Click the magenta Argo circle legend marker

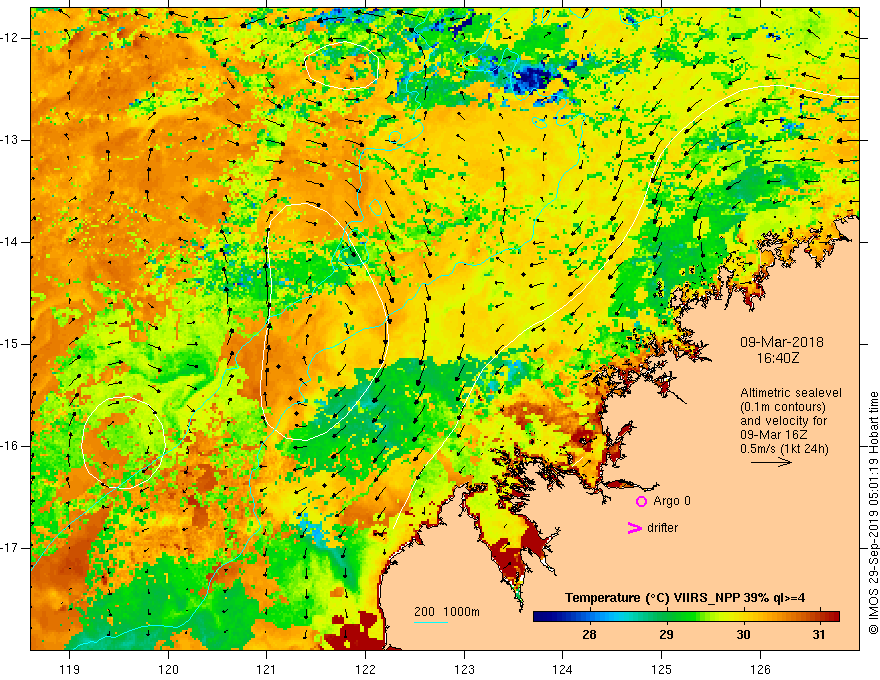pyautogui.click(x=641, y=501)
